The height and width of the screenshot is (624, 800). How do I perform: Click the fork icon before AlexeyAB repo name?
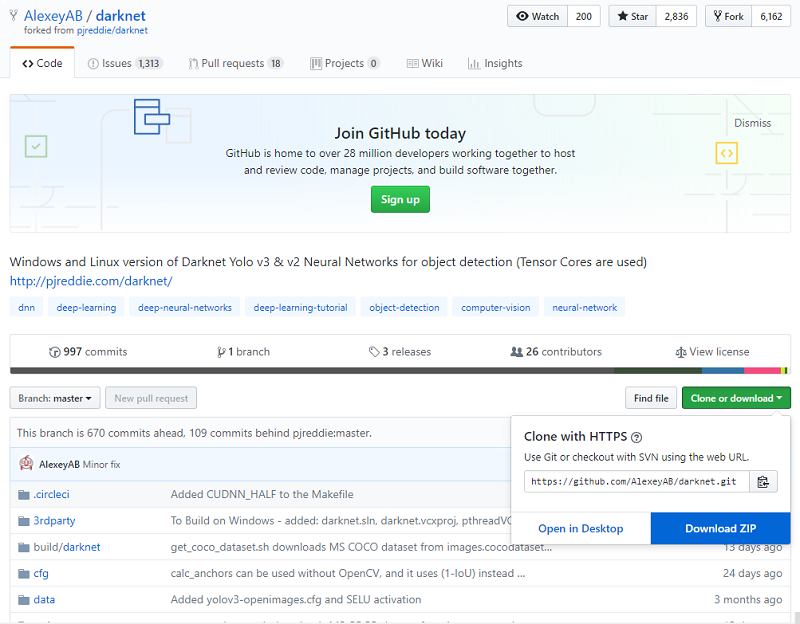pyautogui.click(x=14, y=16)
